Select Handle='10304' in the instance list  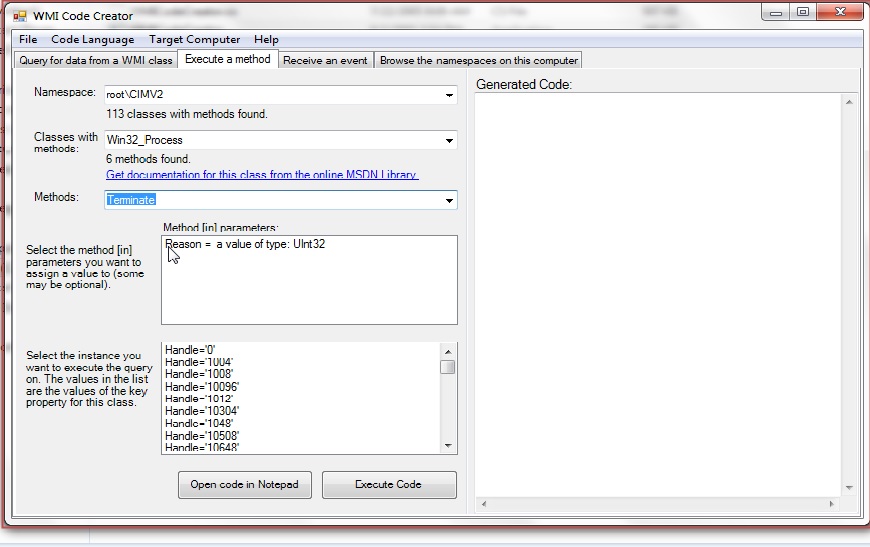coord(202,411)
